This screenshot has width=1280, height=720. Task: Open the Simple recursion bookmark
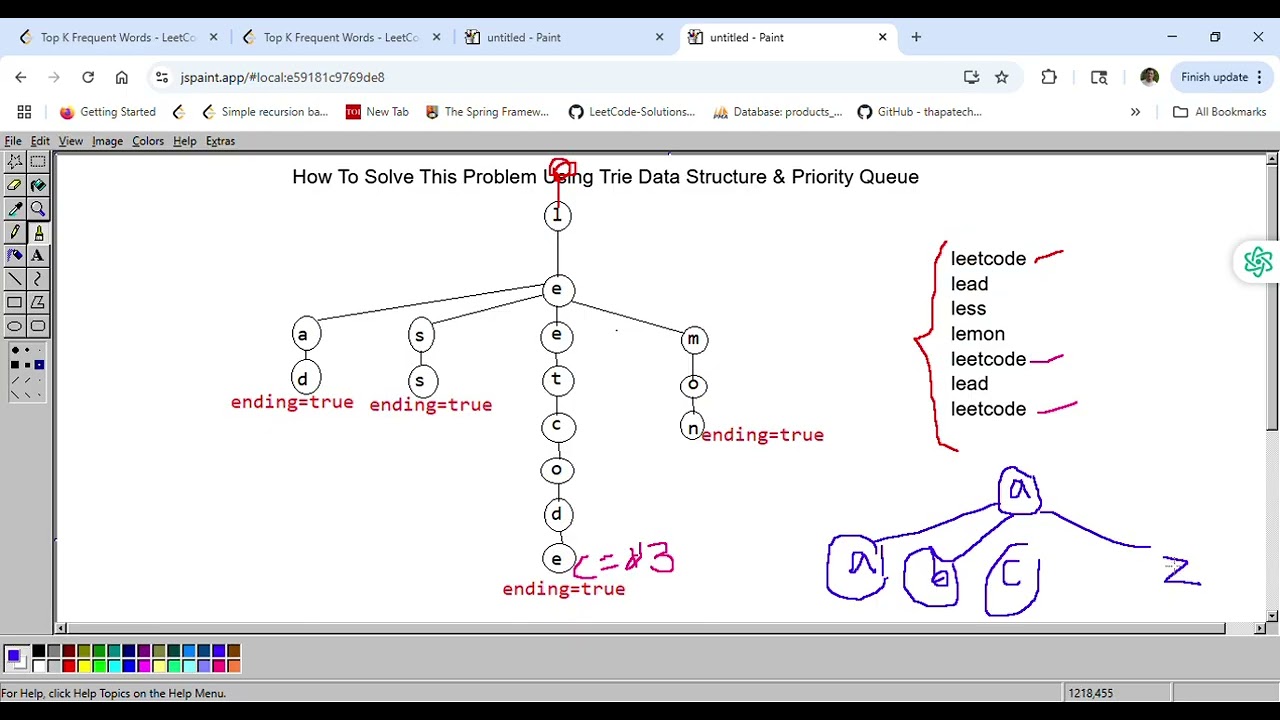point(265,112)
